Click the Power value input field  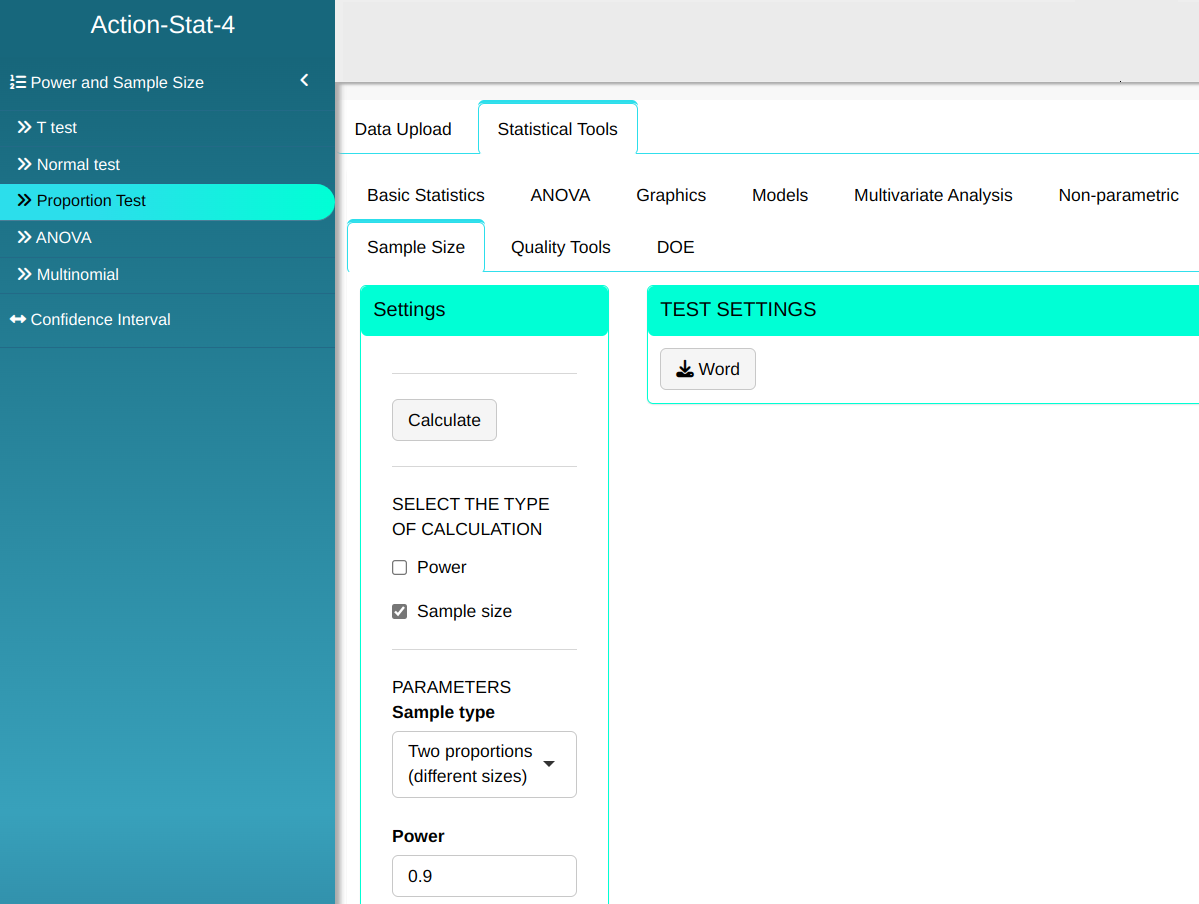484,876
